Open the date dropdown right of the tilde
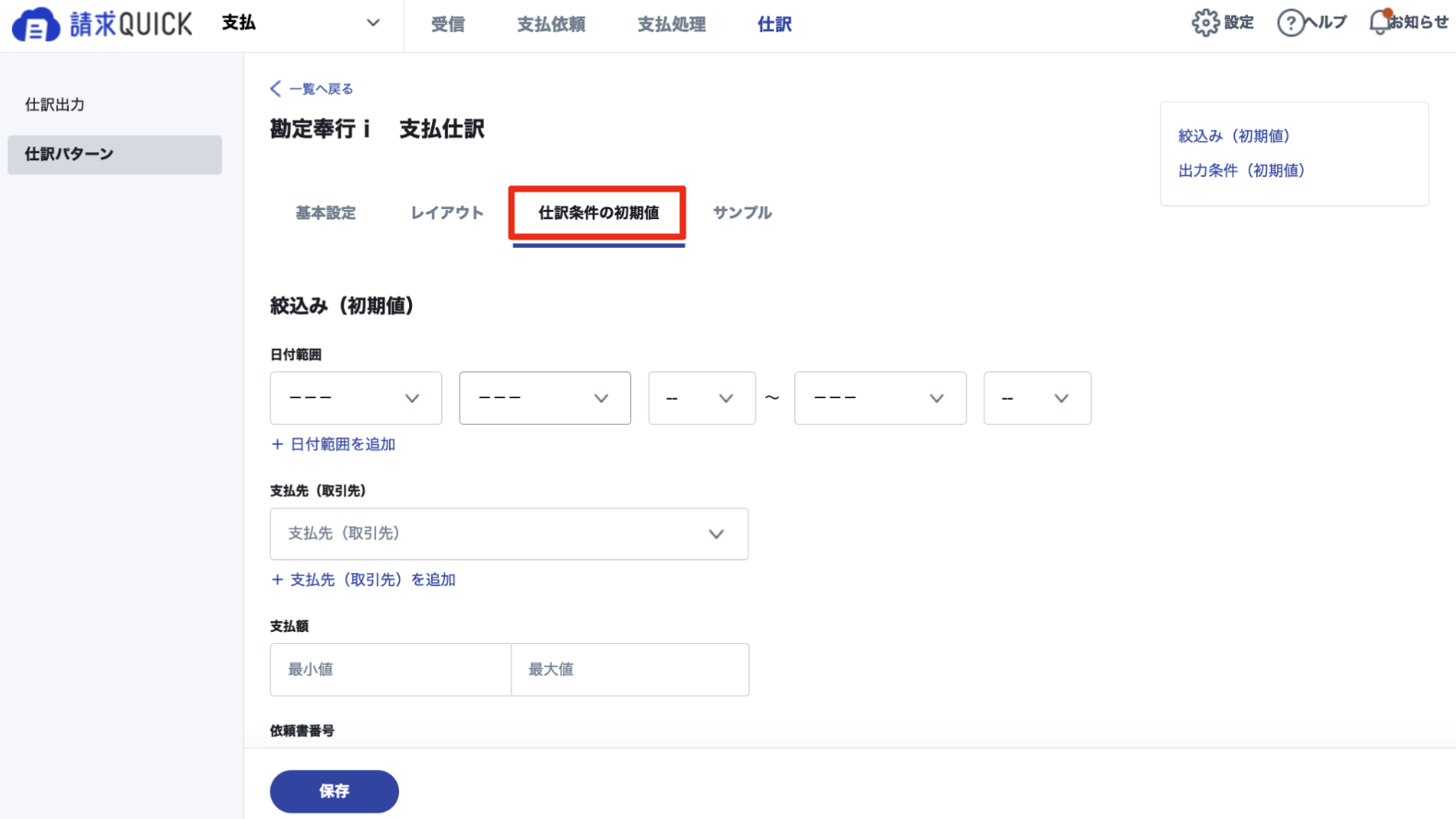The height and width of the screenshot is (819, 1456). 880,398
